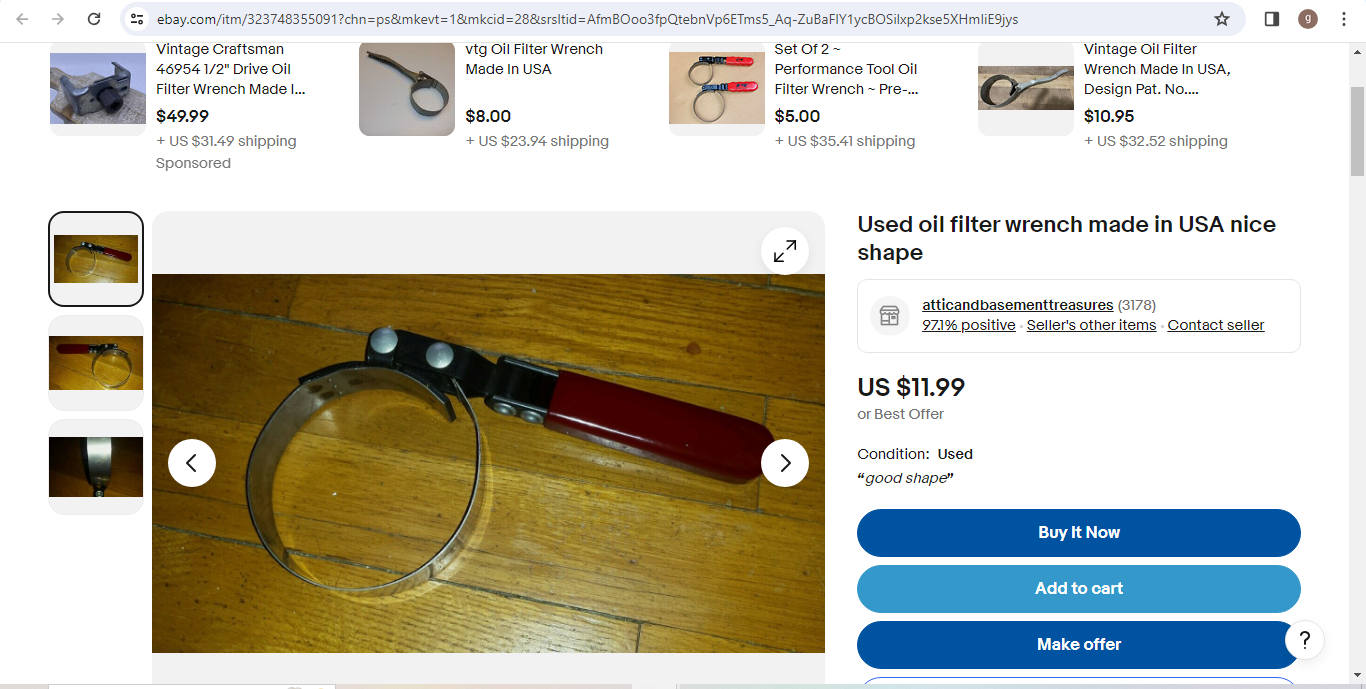Click the page vertical scrollbar
The height and width of the screenshot is (689, 1366).
tap(1357, 131)
